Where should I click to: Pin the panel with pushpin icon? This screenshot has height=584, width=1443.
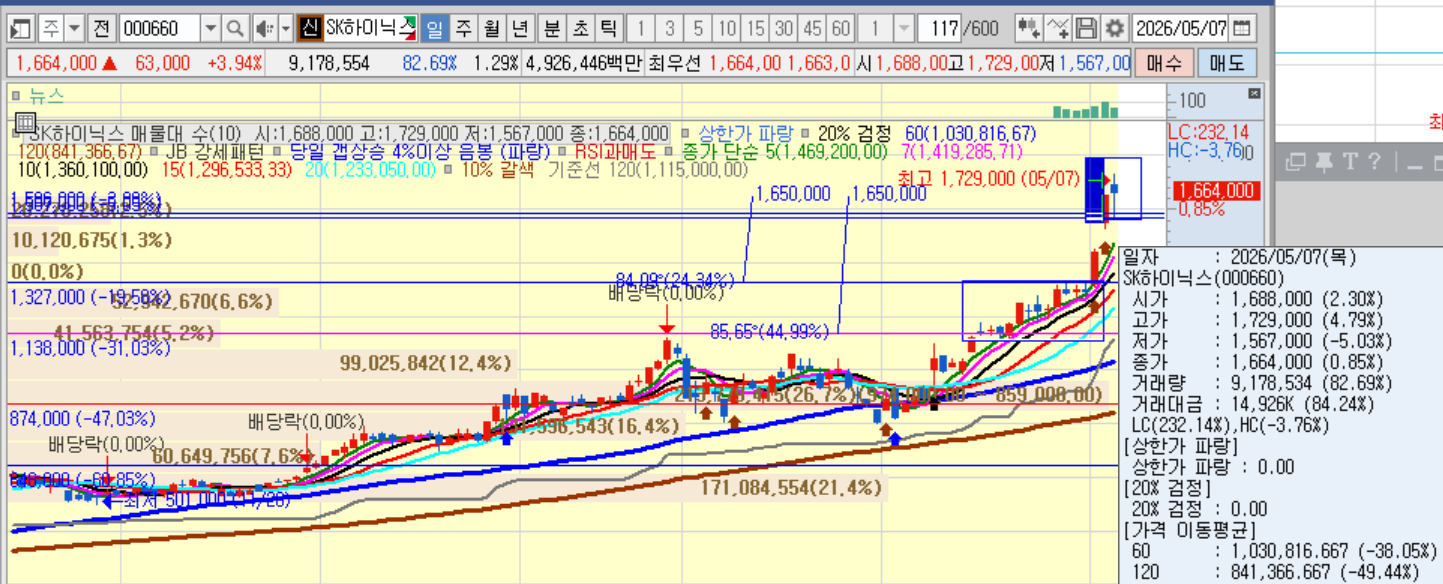point(1324,161)
